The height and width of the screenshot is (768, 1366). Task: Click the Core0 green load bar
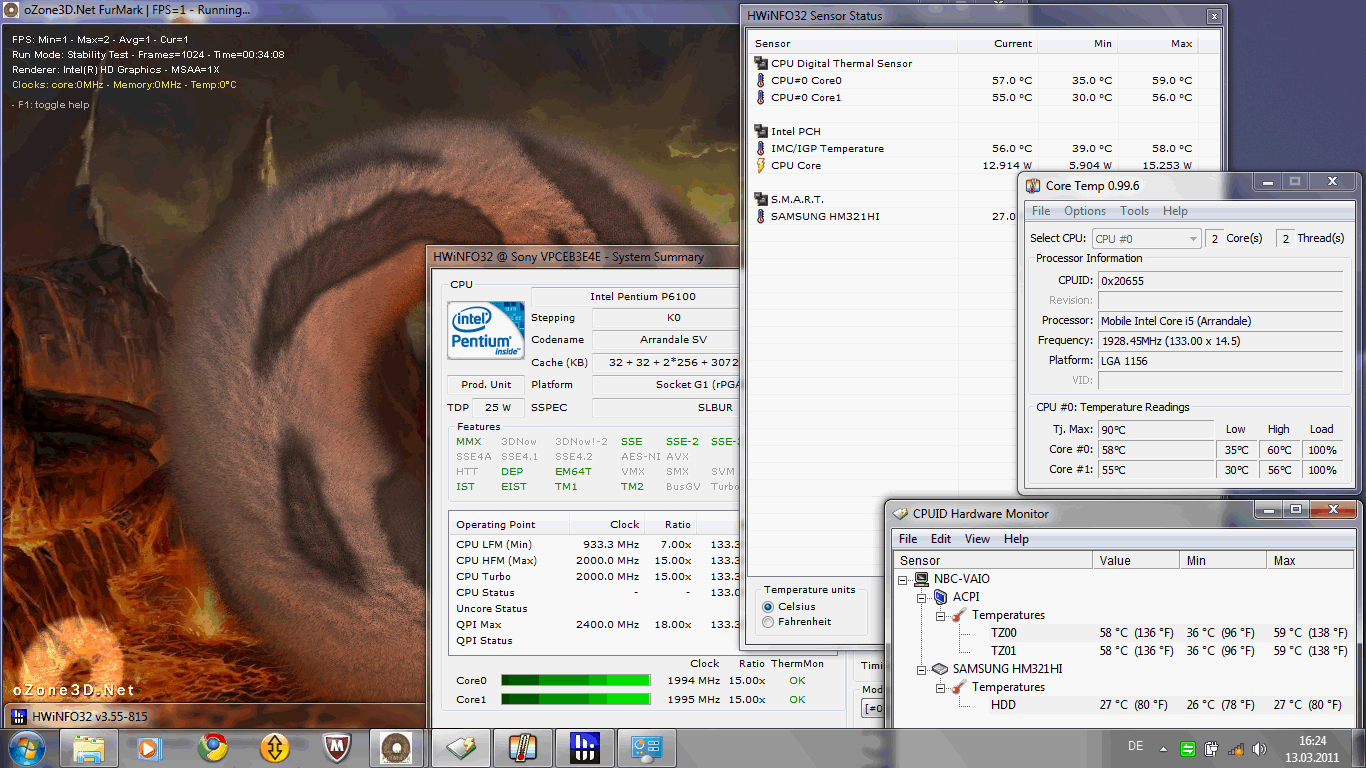575,681
